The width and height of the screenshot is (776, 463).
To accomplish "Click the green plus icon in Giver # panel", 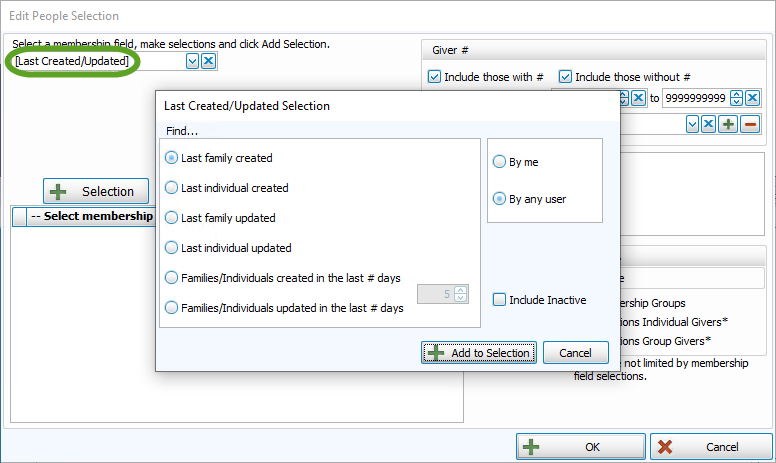I will click(729, 124).
